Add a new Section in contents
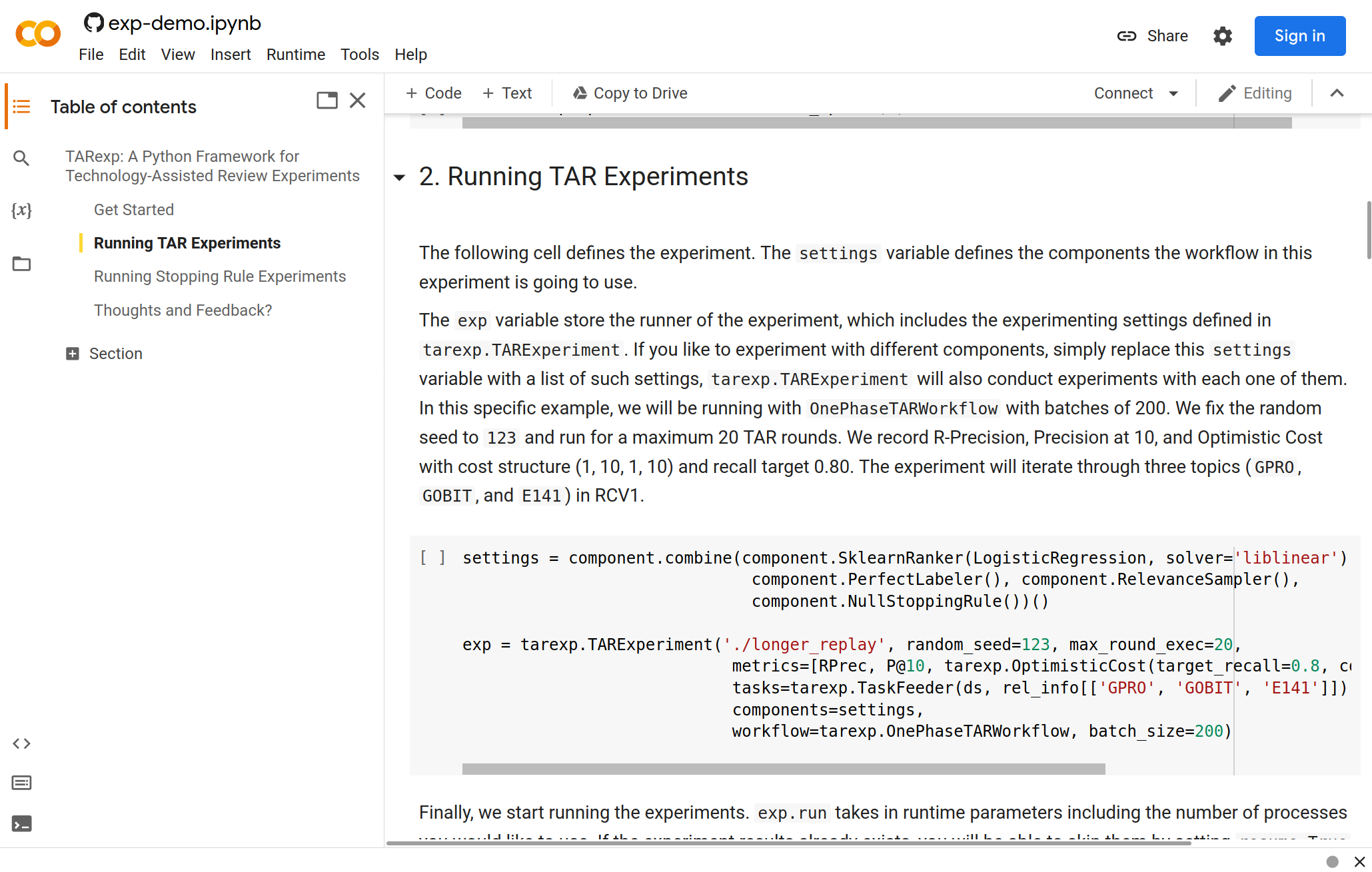1372x872 pixels. (104, 354)
